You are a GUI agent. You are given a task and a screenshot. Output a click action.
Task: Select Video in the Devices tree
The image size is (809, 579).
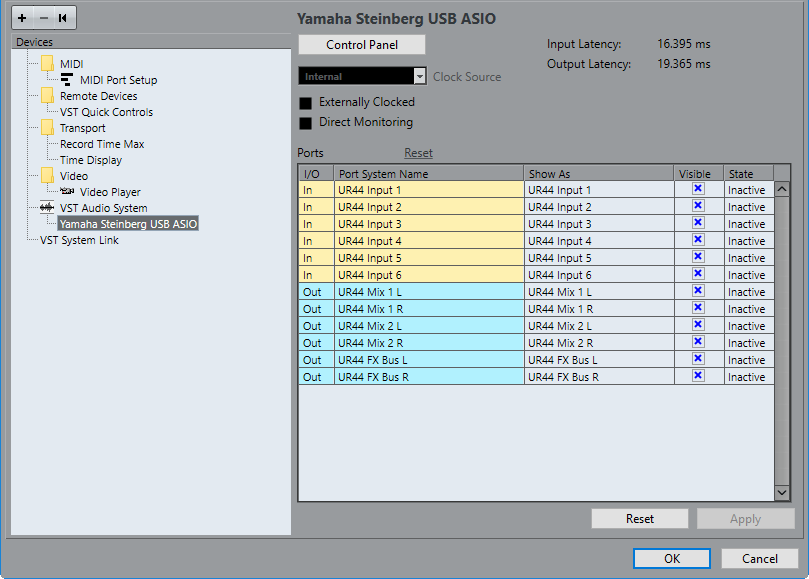point(74,176)
